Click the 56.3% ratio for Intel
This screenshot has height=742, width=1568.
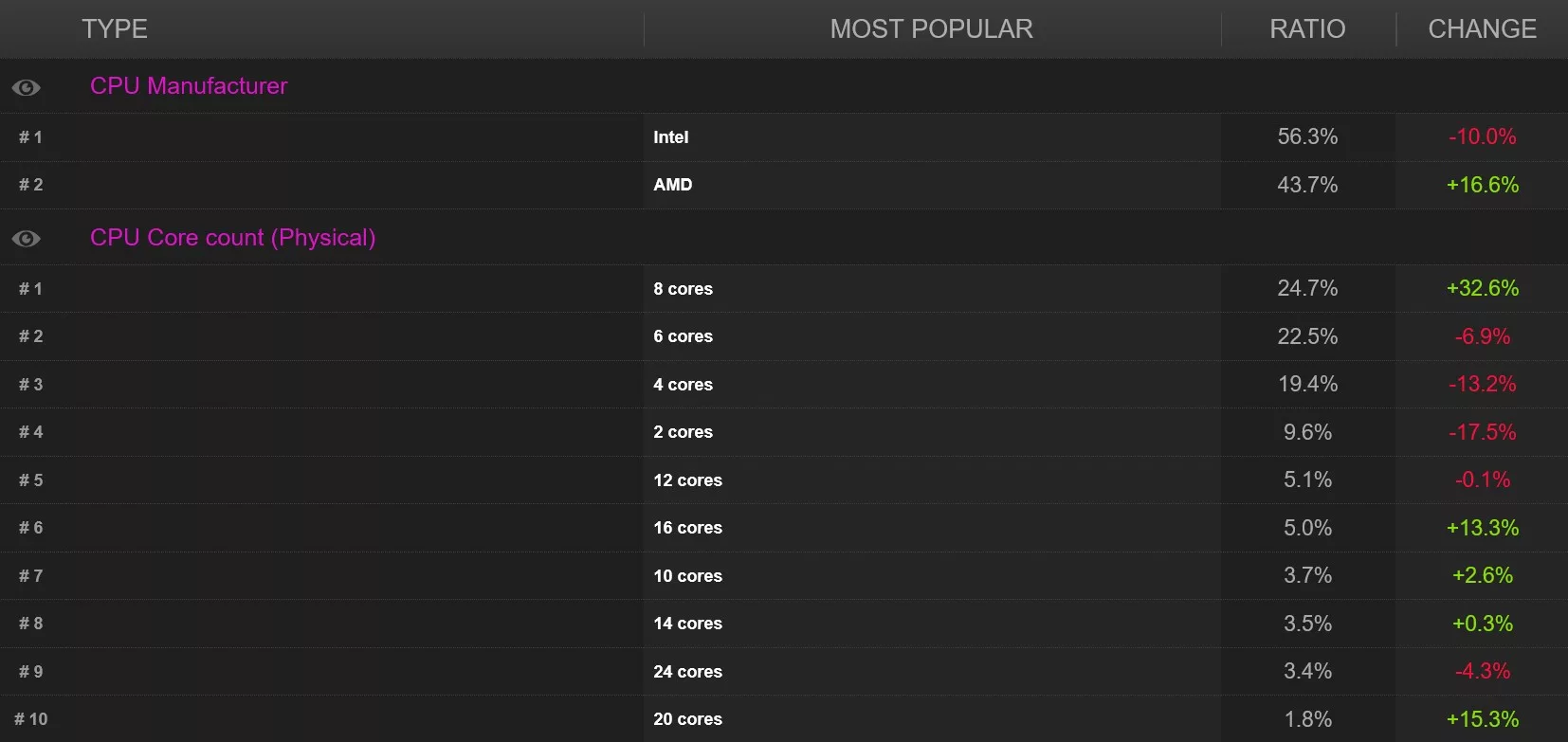click(x=1307, y=136)
